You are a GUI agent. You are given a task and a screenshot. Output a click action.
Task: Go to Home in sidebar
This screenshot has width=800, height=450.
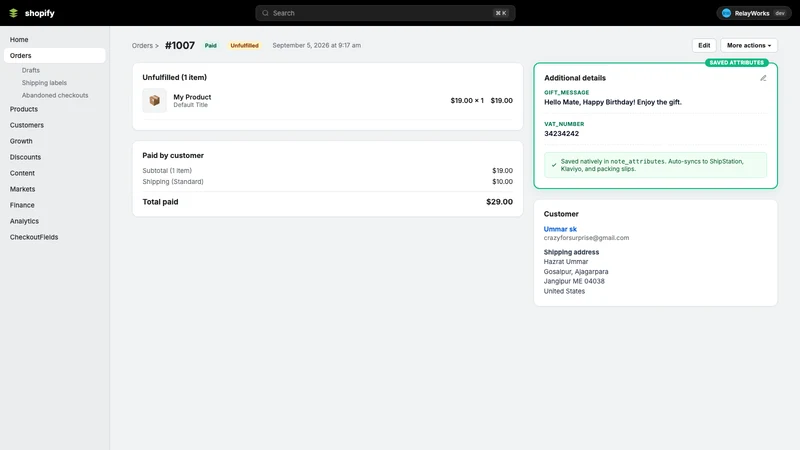coord(19,39)
